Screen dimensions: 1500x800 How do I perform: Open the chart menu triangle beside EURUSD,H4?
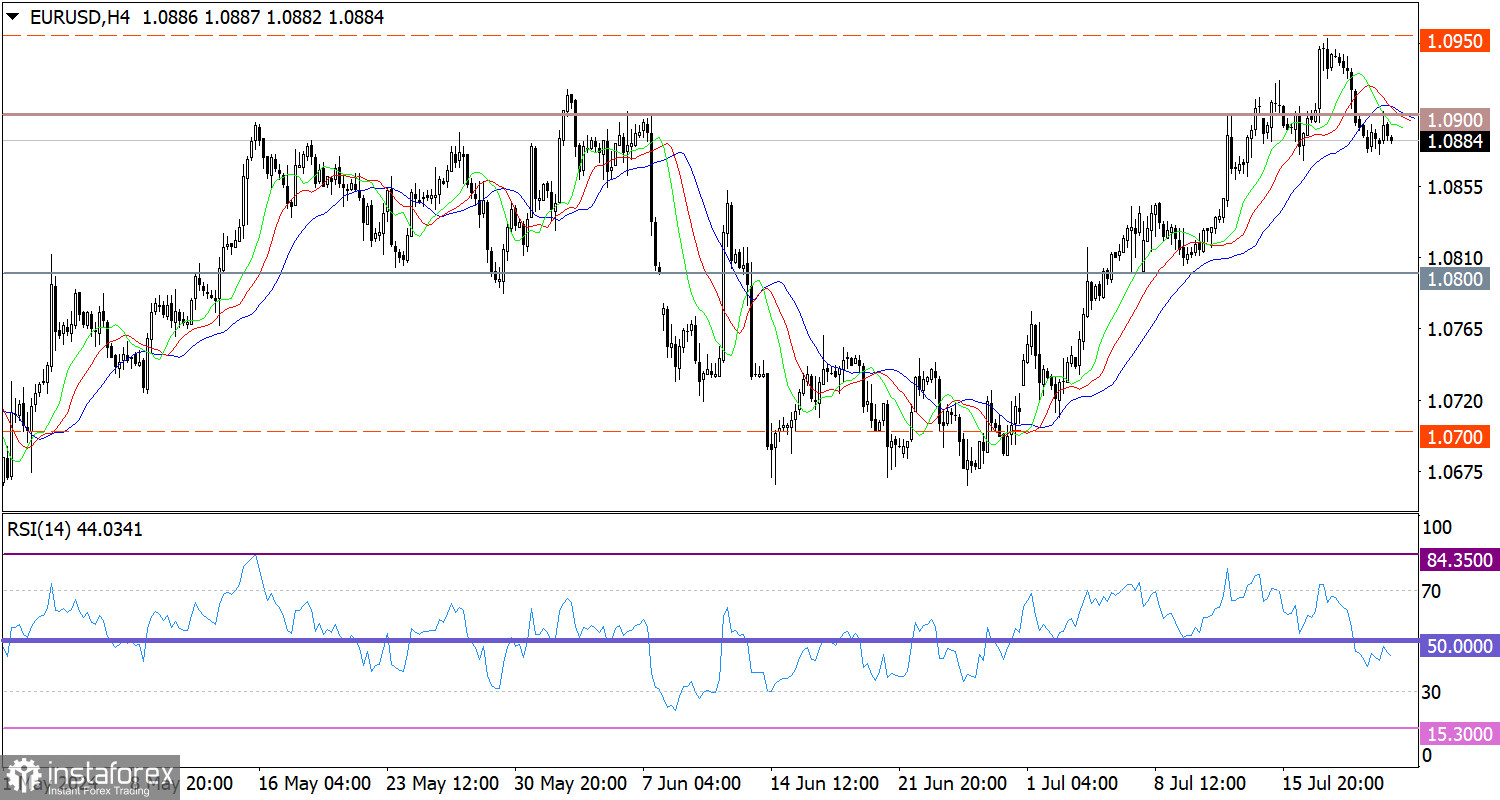tap(12, 18)
